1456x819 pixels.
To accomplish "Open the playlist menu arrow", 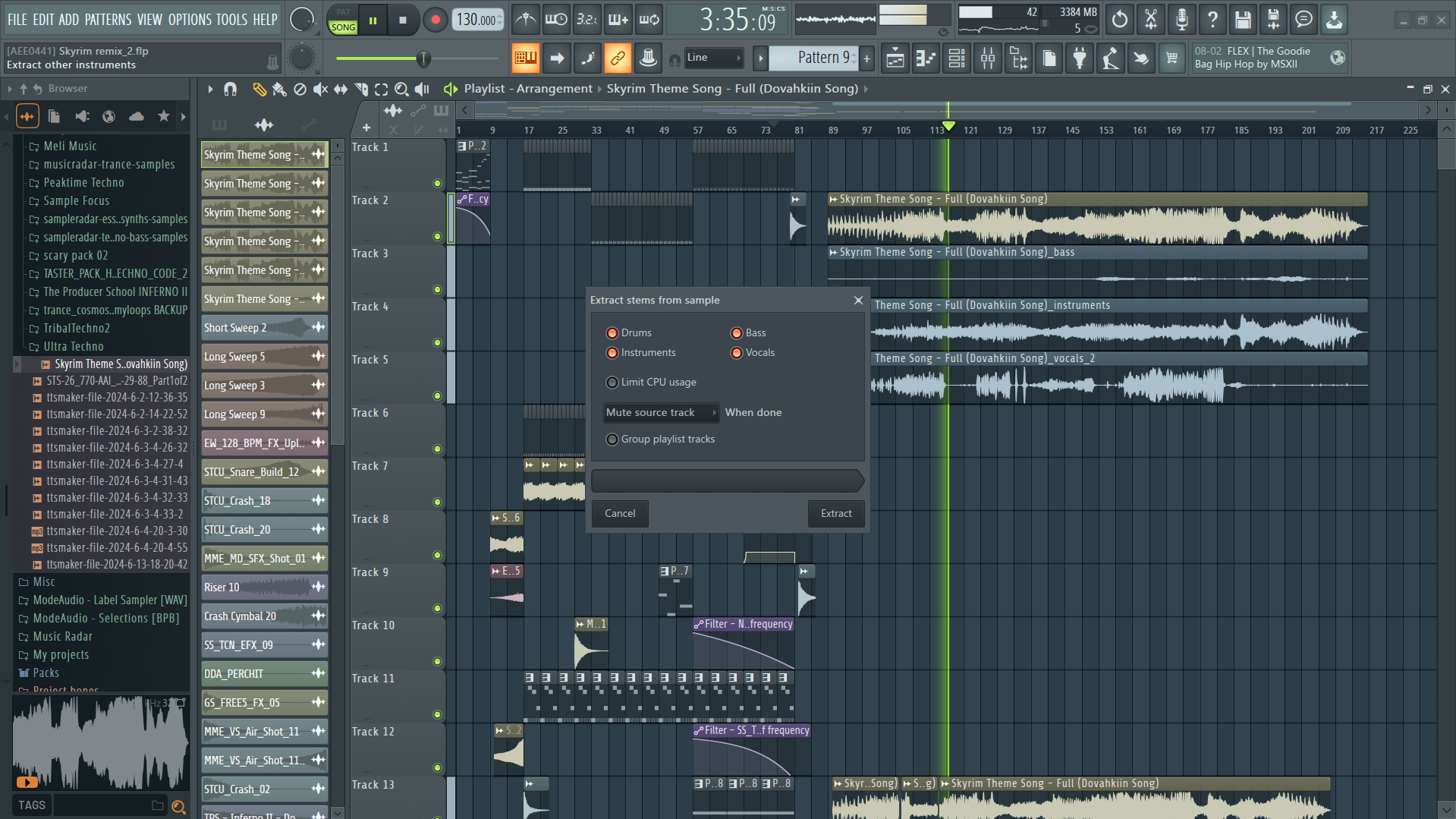I will pyautogui.click(x=210, y=90).
